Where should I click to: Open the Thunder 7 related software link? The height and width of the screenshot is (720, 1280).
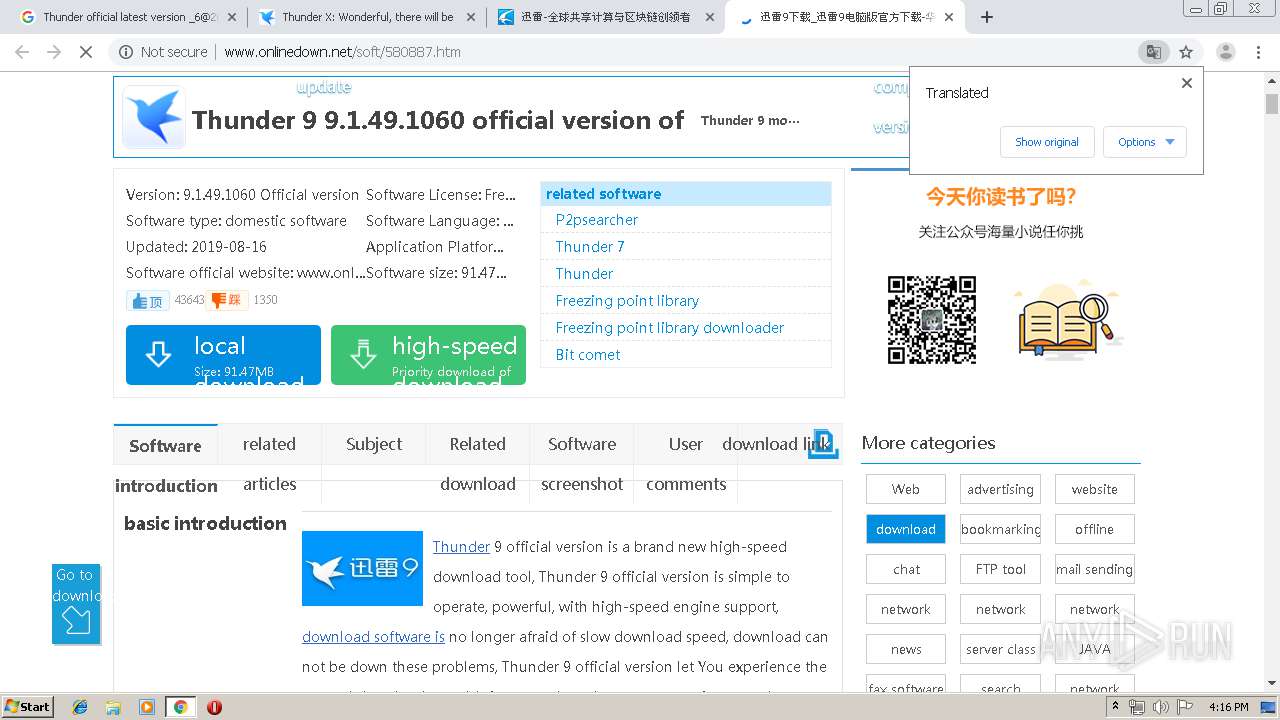tap(590, 247)
